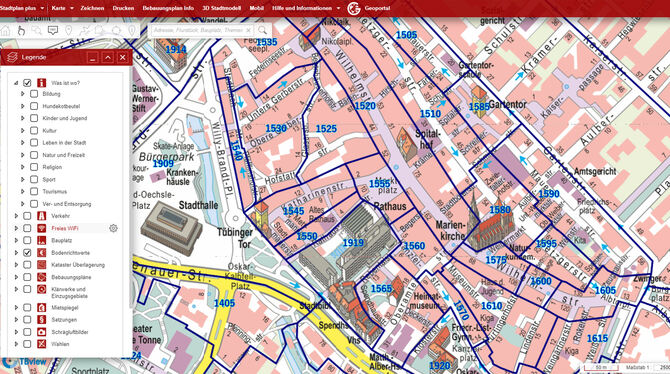The width and height of the screenshot is (670, 374).
Task: Clear the address search field with X
Action: point(248,30)
